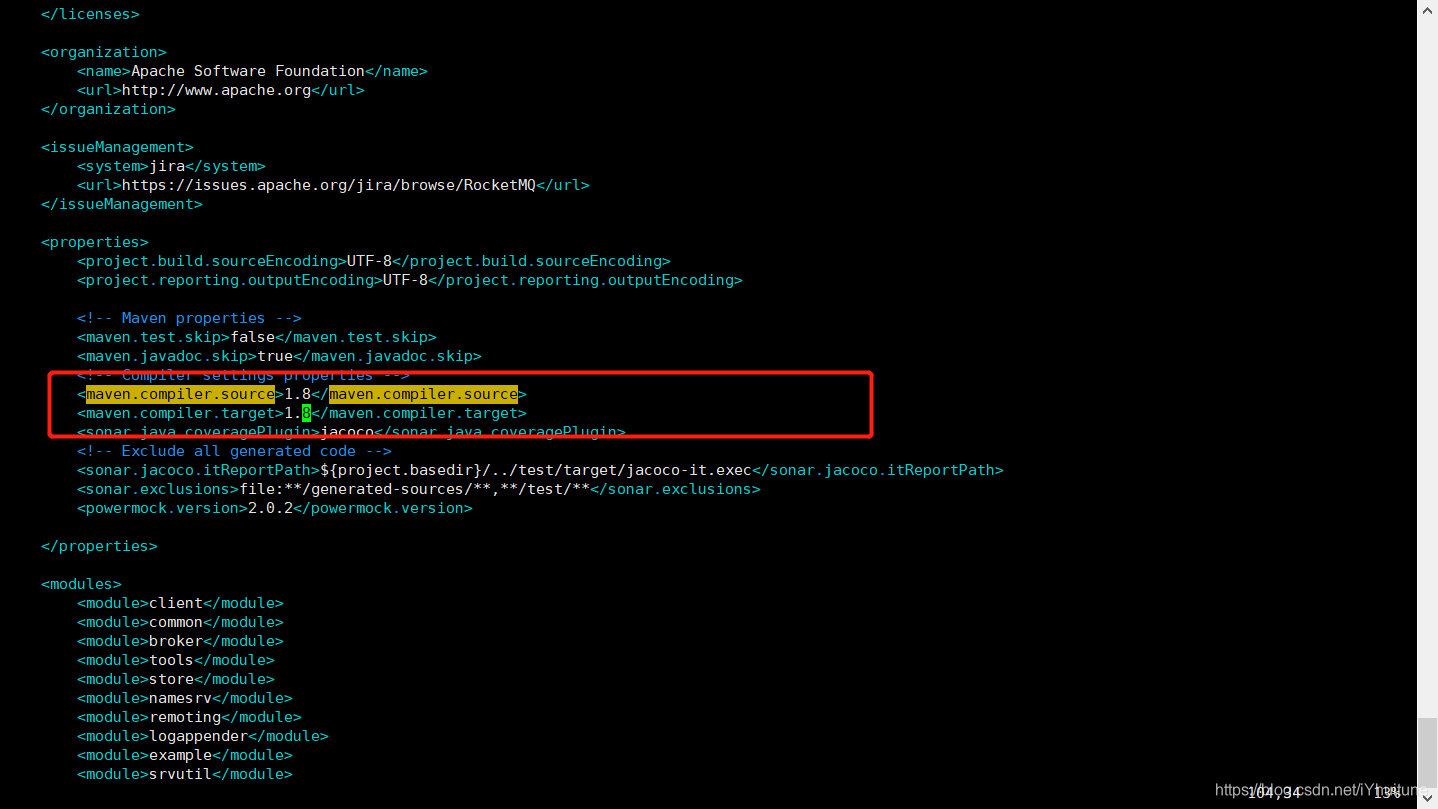The width and height of the screenshot is (1438, 809).
Task: Click the opening <issueManagement> tag
Action: point(117,147)
